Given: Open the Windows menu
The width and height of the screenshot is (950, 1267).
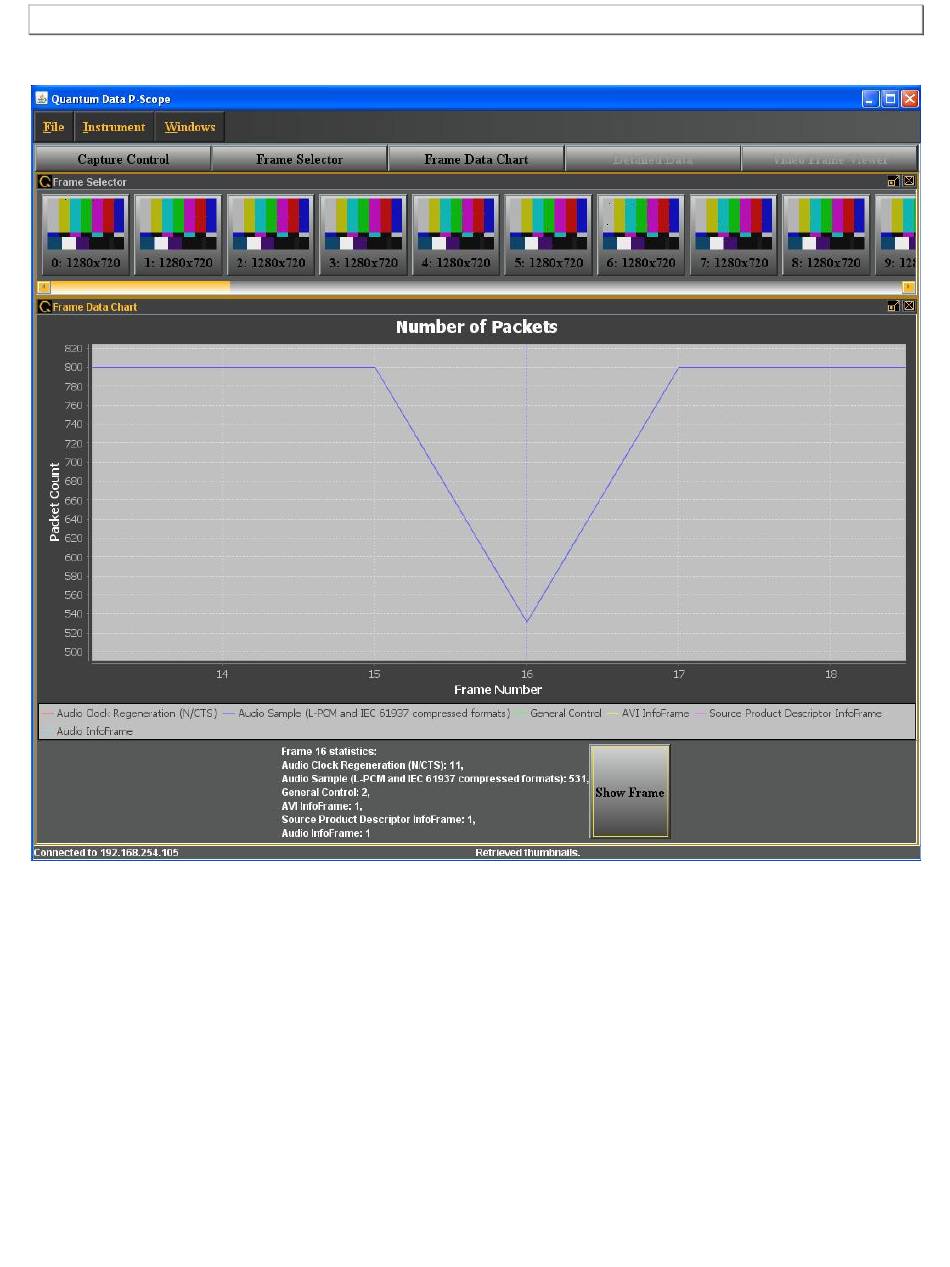Looking at the screenshot, I should pos(190,127).
